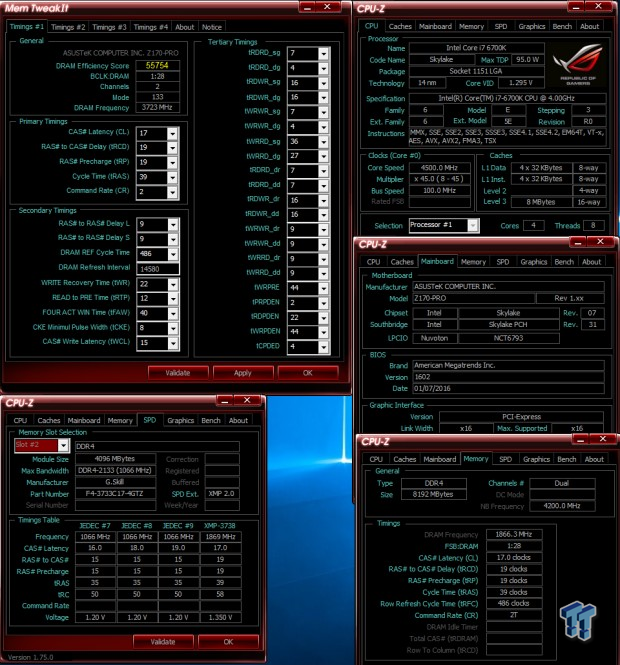Switch to Timings #3 tab in Mem TweakIt
The width and height of the screenshot is (620, 665).
[x=109, y=27]
